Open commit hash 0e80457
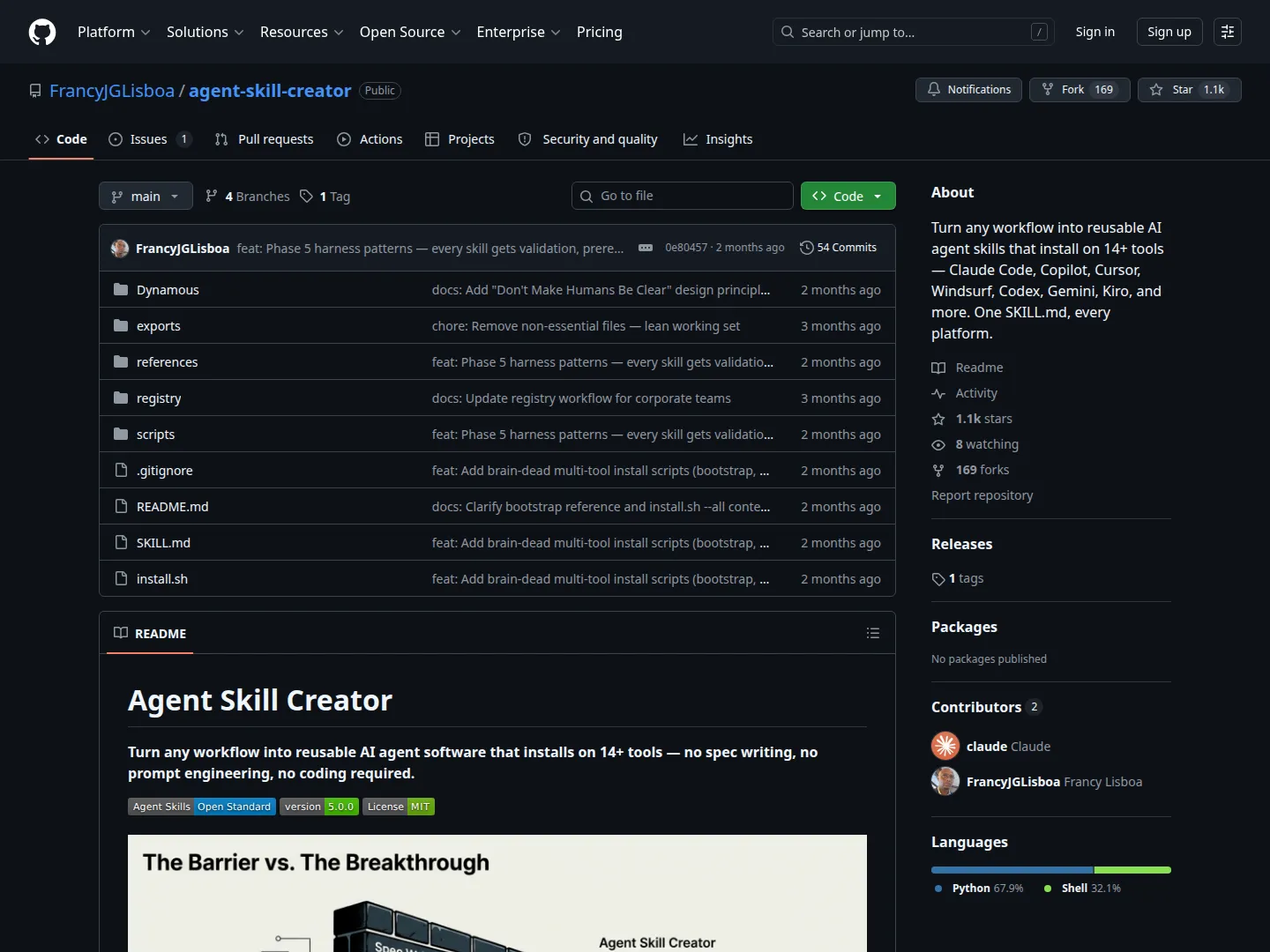This screenshot has width=1270, height=952. pos(686,248)
